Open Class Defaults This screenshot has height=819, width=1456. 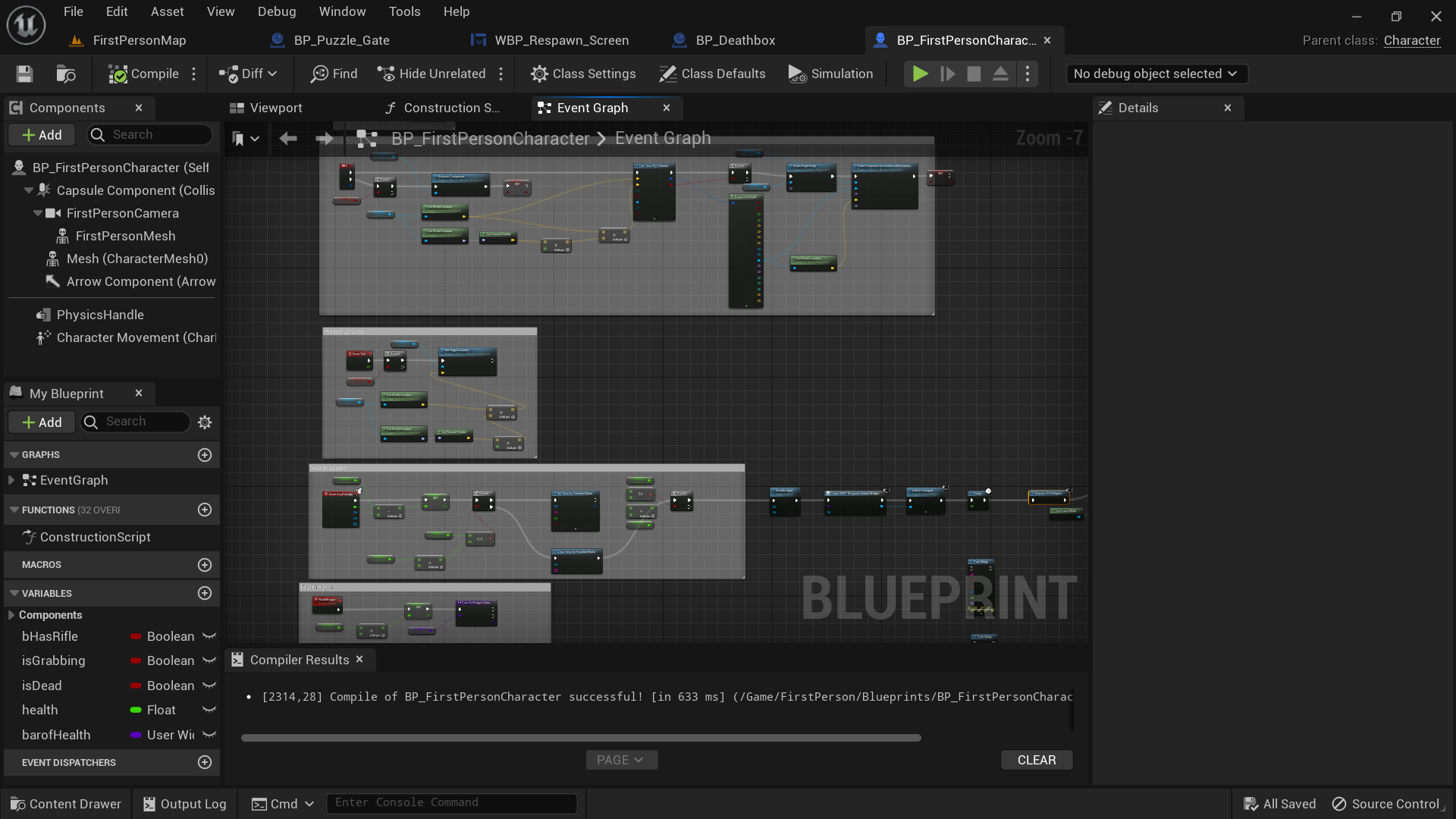click(712, 74)
